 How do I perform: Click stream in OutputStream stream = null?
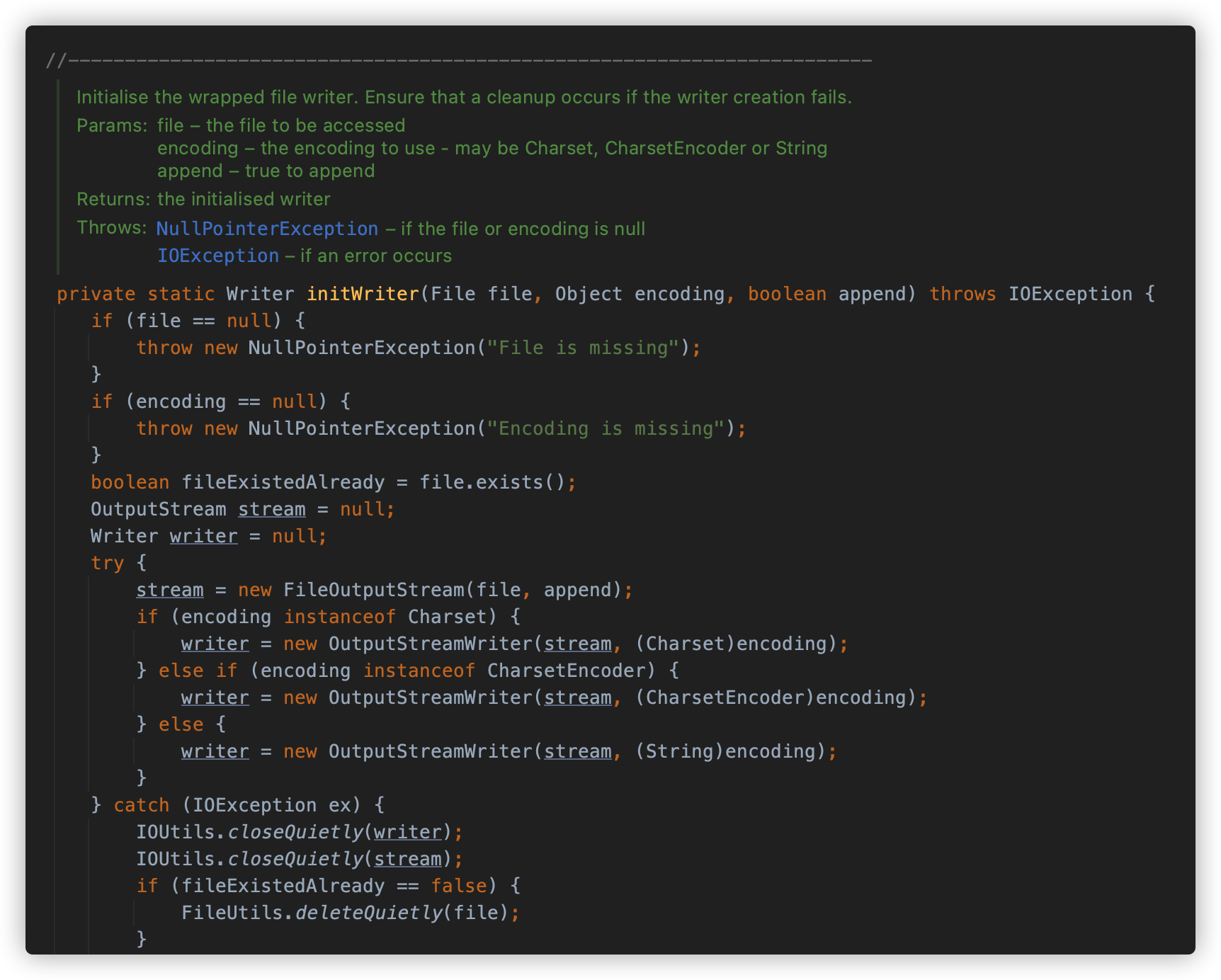(x=272, y=509)
